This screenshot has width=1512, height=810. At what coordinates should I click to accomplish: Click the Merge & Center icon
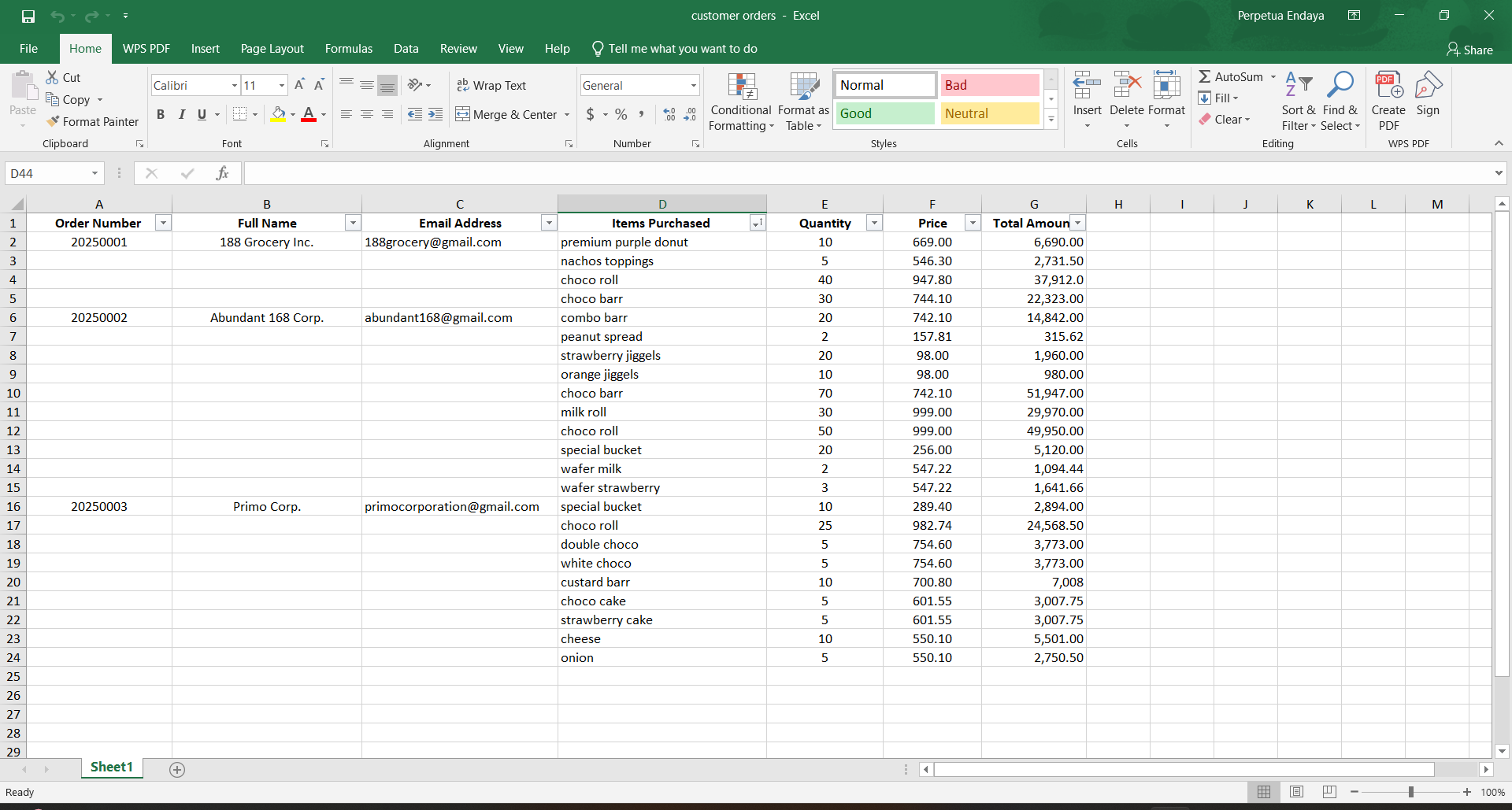click(462, 114)
